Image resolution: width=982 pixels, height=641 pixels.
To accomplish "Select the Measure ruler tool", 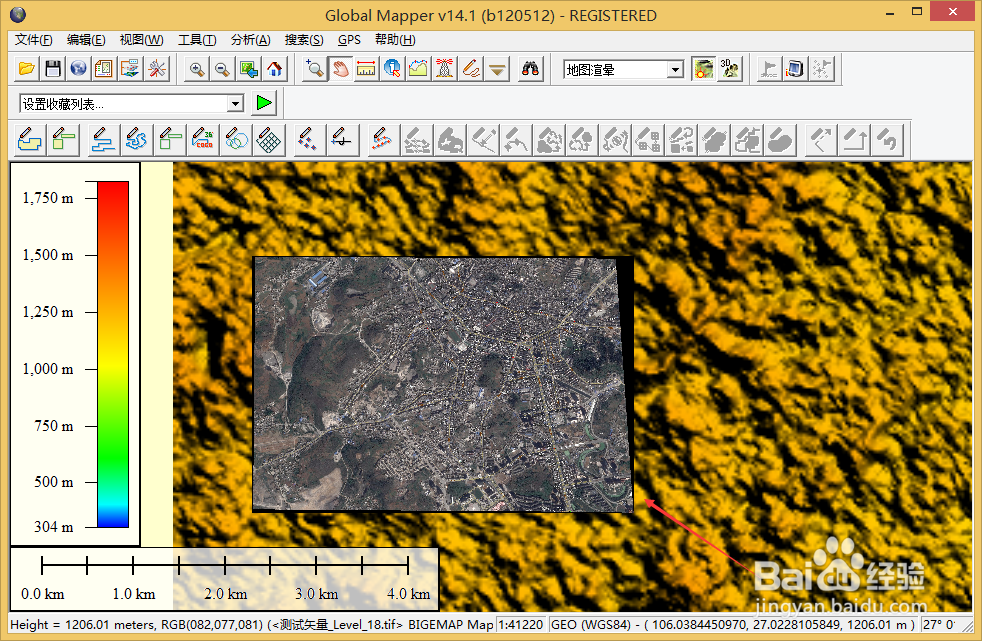I will 366,69.
